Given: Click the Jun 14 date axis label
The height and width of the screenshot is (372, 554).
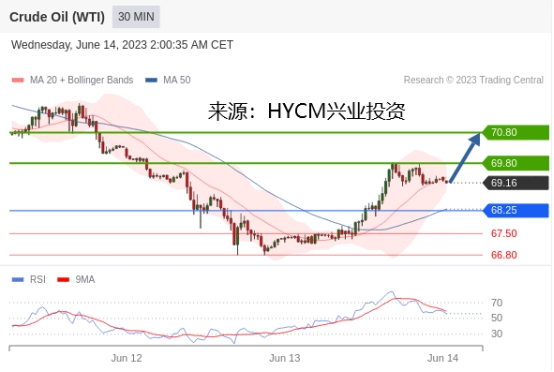Looking at the screenshot, I should (443, 358).
